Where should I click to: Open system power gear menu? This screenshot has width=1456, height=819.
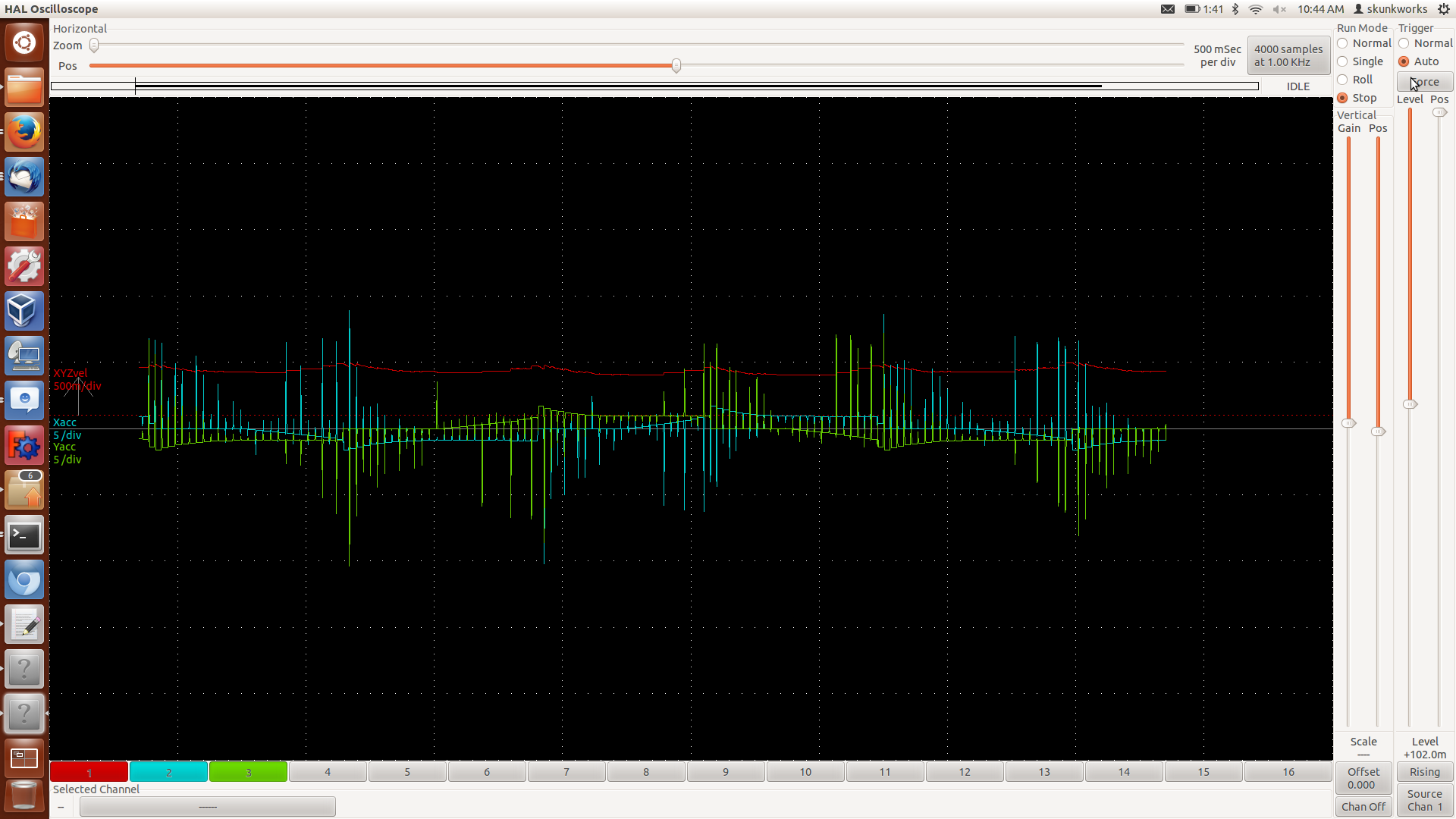[x=1444, y=9]
